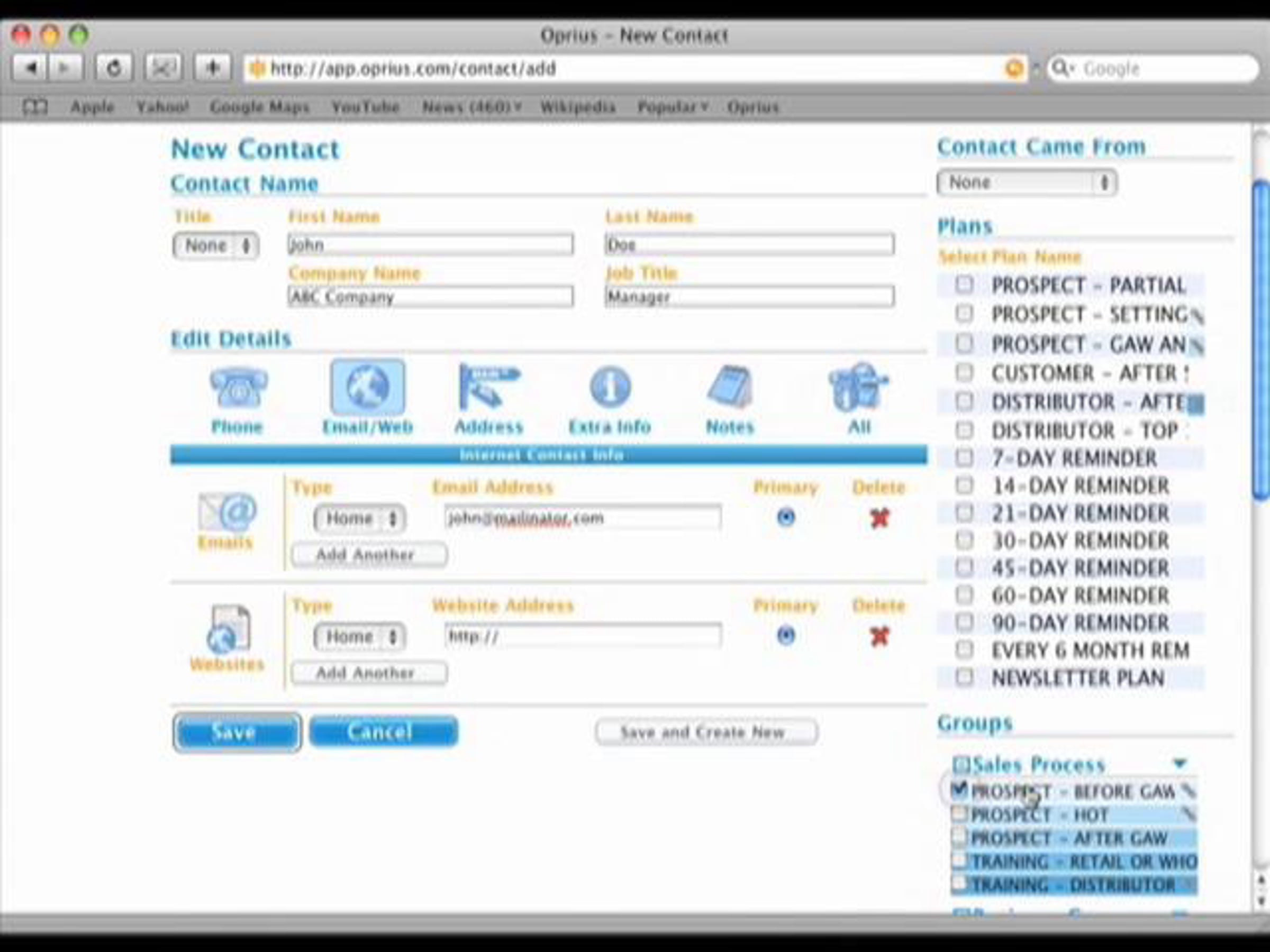Check the PROSPECT - PARTIAL plan

click(x=965, y=284)
